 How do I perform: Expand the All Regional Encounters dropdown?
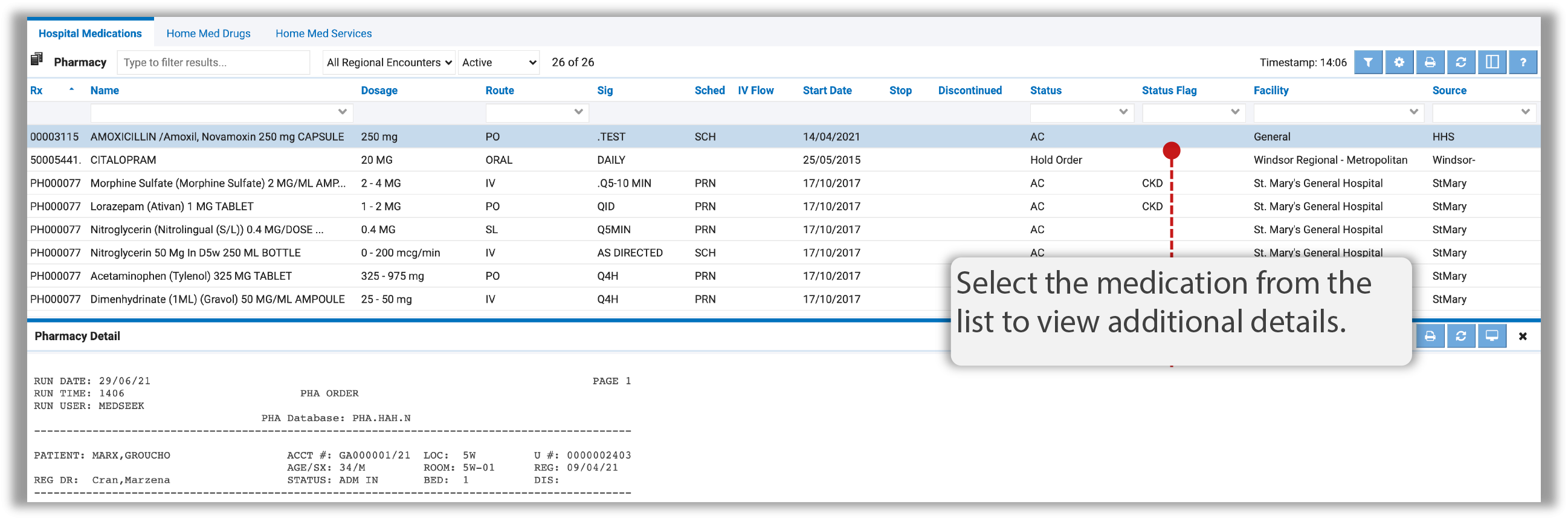pyautogui.click(x=389, y=62)
